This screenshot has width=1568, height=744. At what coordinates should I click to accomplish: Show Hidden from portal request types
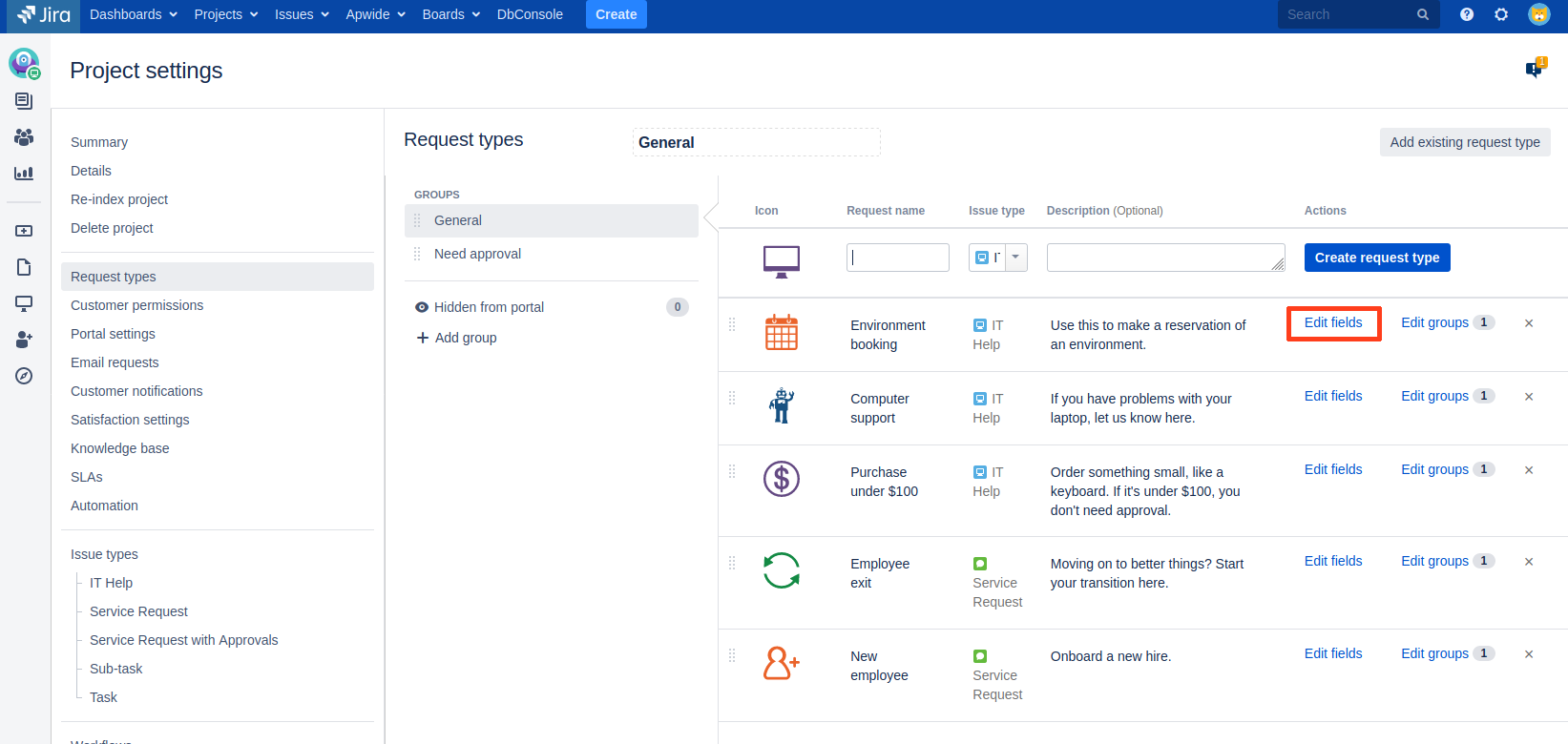489,307
